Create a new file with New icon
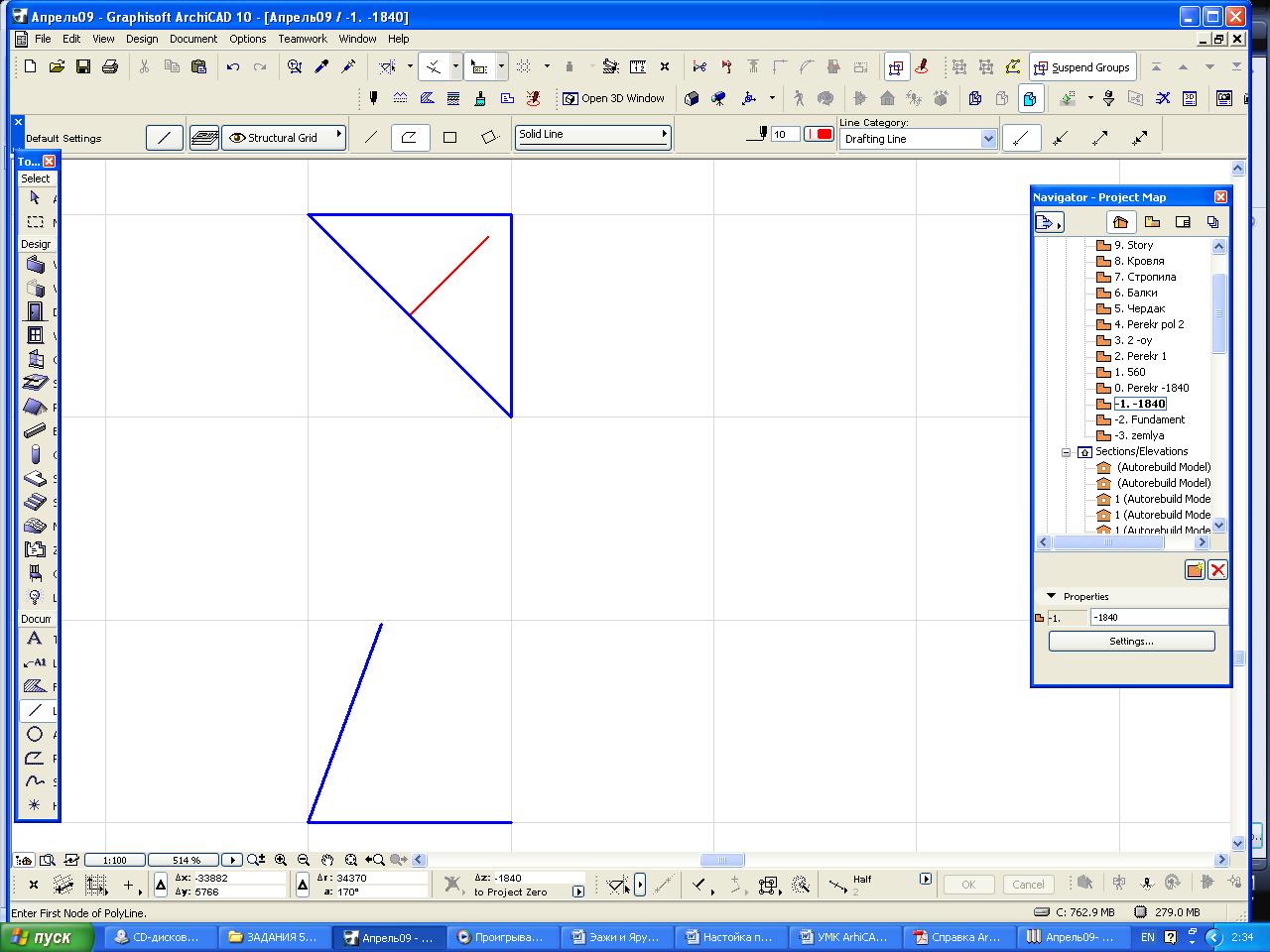This screenshot has height=952, width=1270. [30, 66]
